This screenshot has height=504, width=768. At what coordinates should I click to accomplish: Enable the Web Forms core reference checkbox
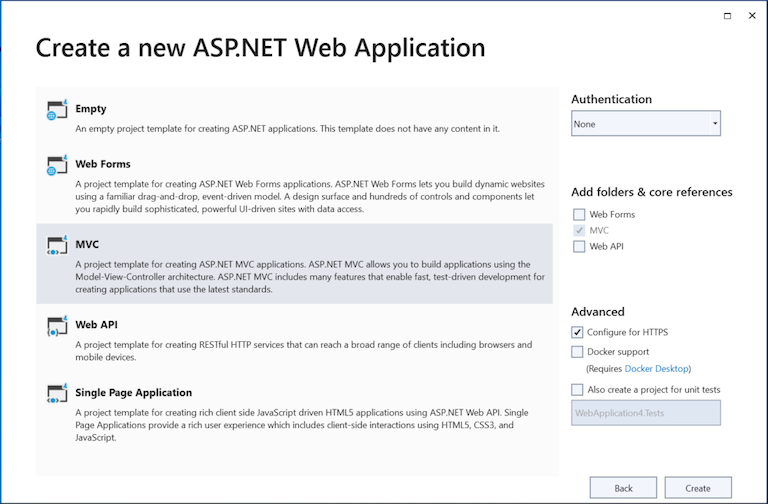click(579, 215)
